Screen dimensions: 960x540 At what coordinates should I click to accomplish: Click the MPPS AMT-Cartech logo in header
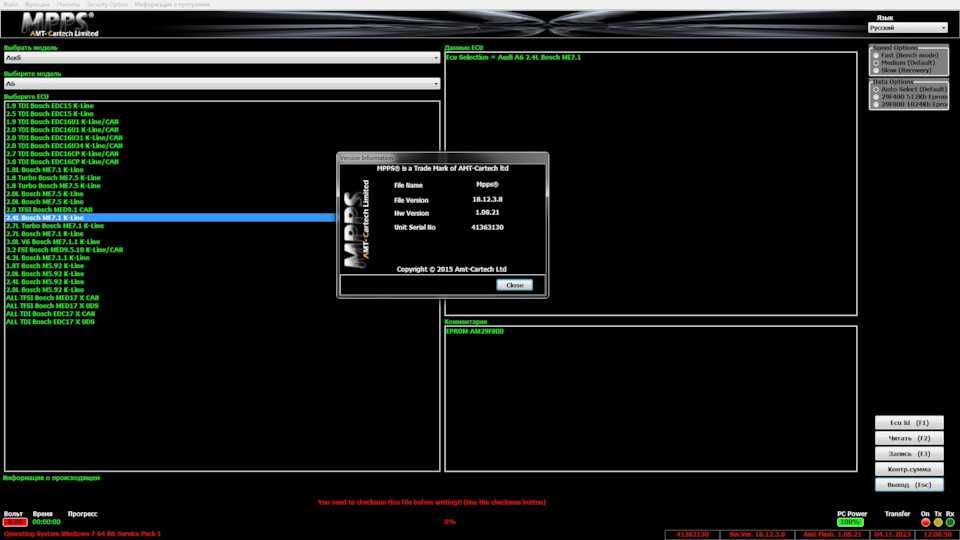point(59,24)
